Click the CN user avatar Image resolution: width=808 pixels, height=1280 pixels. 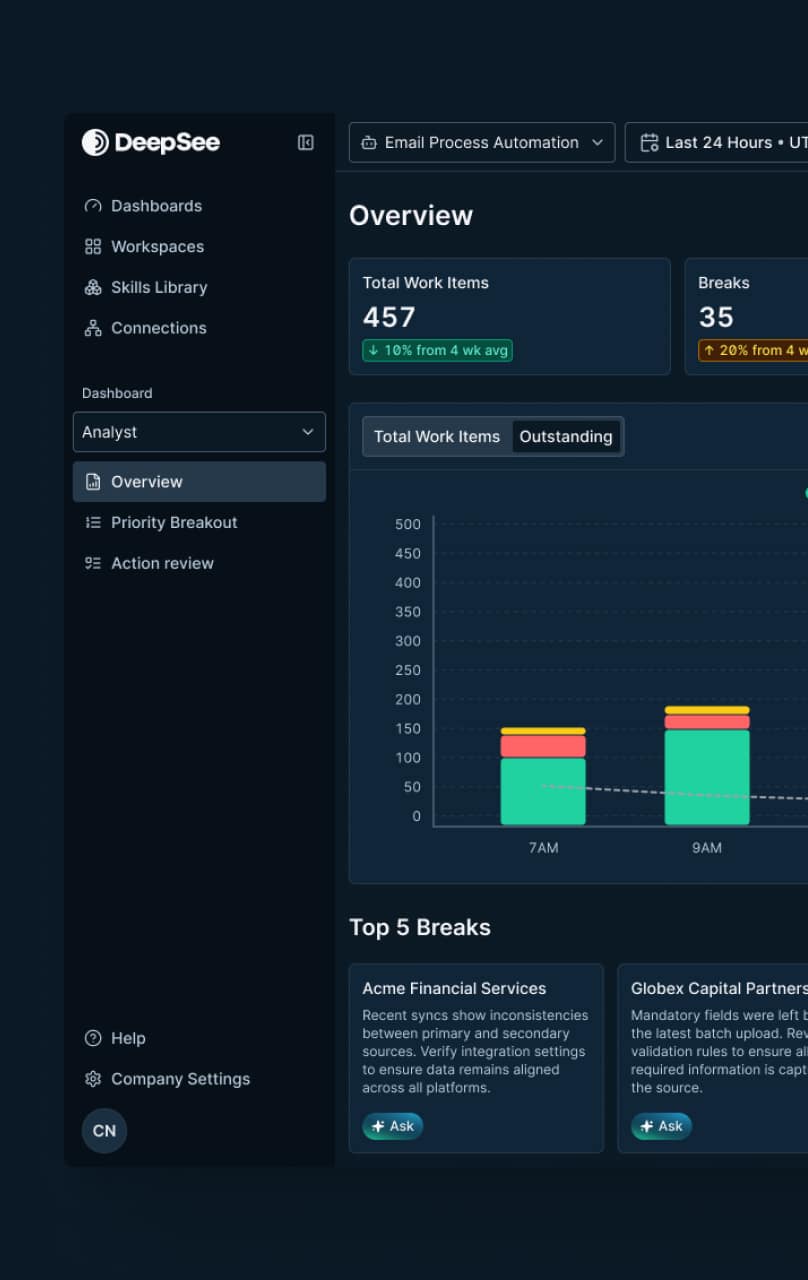[104, 1131]
